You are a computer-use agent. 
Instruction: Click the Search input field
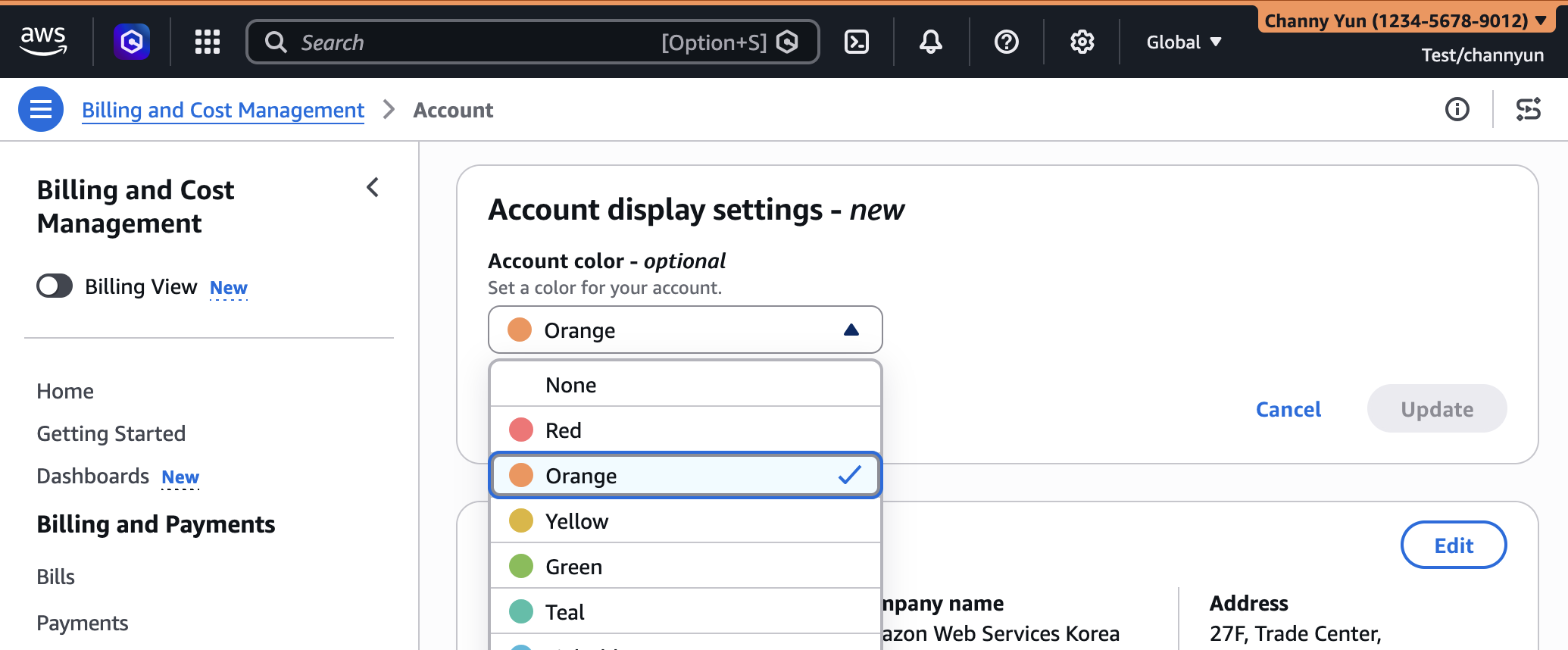[470, 42]
